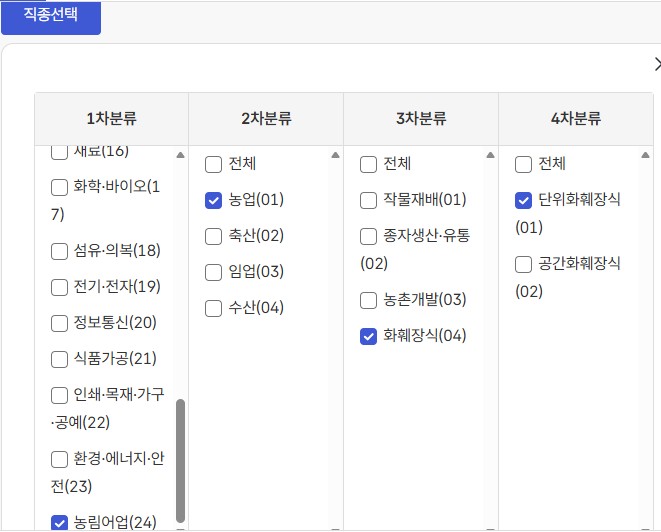
Task: Check the 정보통신(20) checkbox
Action: 59,323
